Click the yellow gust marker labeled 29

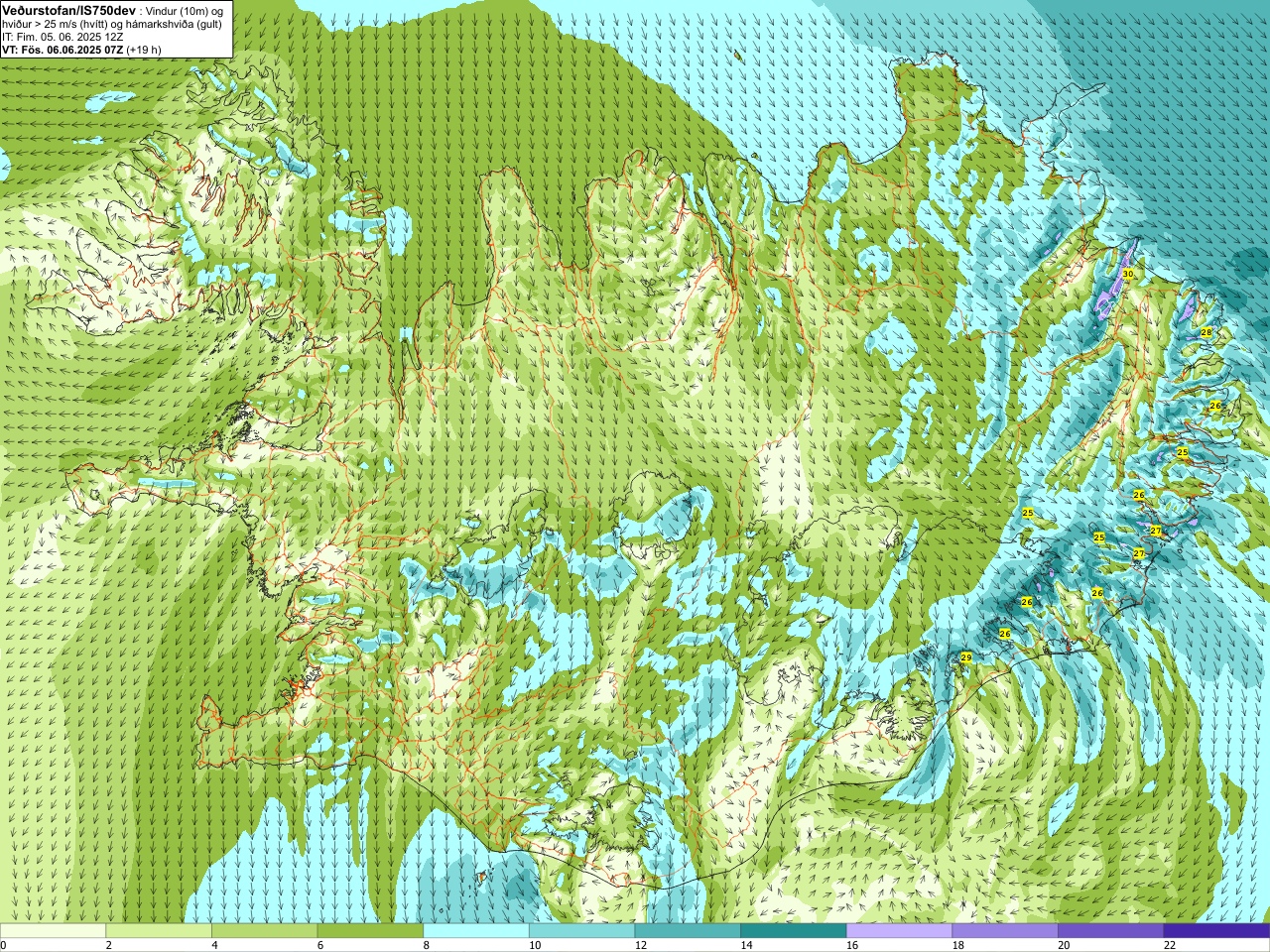tap(966, 657)
